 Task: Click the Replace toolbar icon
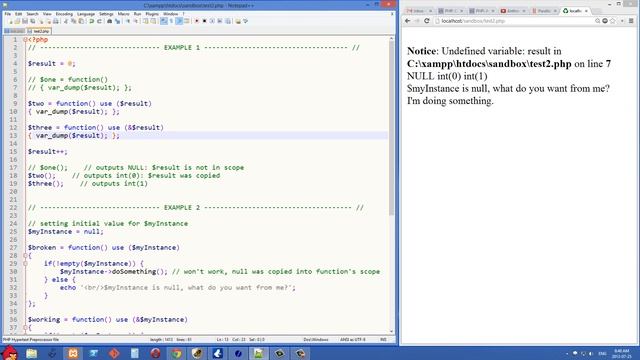118,21
